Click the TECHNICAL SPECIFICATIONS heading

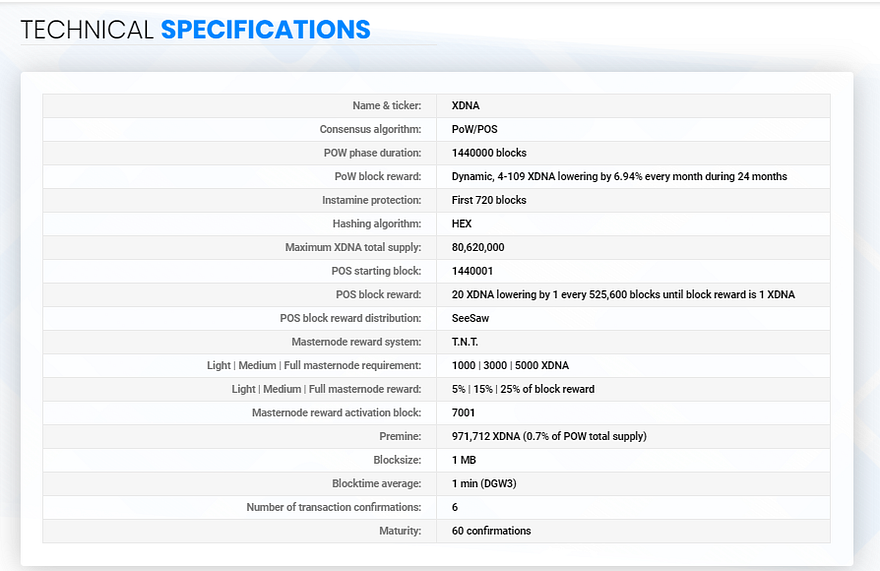[x=195, y=30]
